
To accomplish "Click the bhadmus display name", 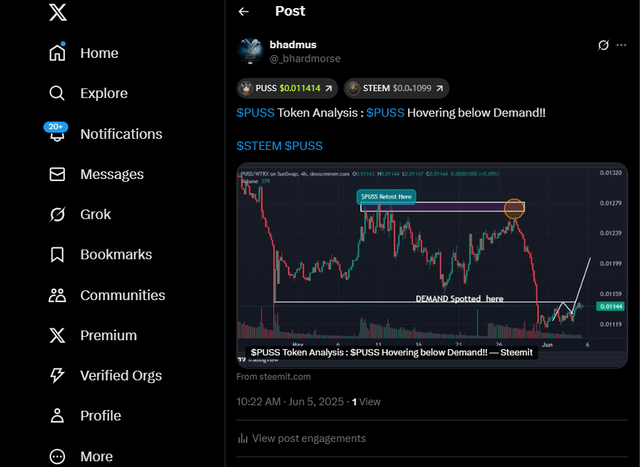I will click(293, 44).
